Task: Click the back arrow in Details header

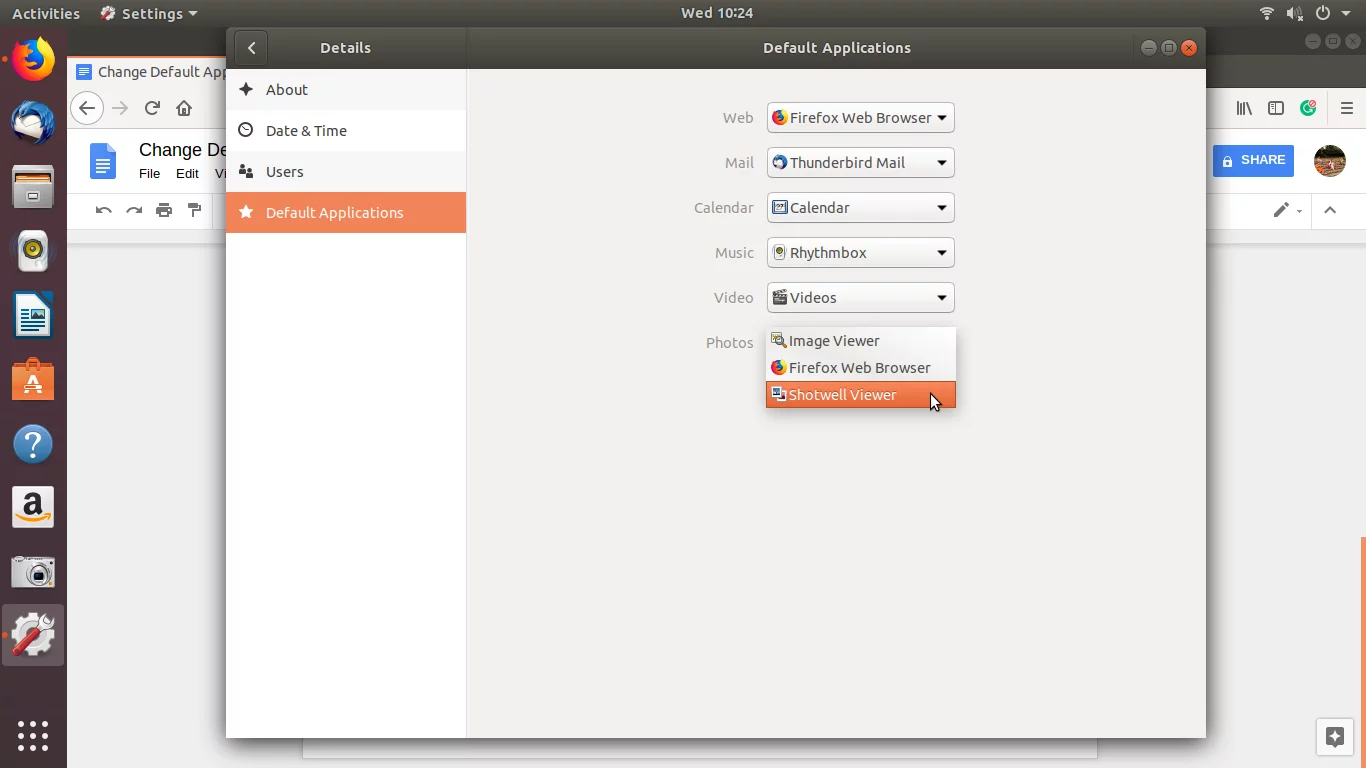Action: click(x=251, y=48)
